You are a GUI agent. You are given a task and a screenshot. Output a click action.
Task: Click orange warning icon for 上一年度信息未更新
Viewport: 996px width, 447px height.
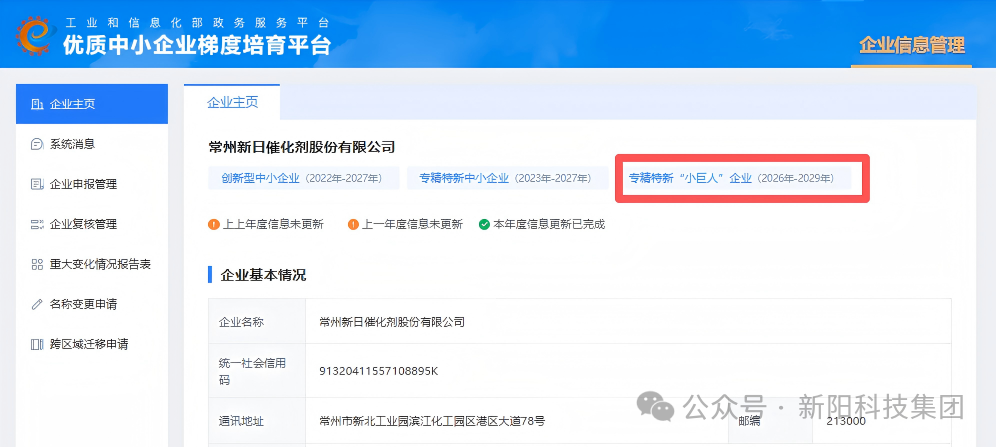click(x=353, y=224)
